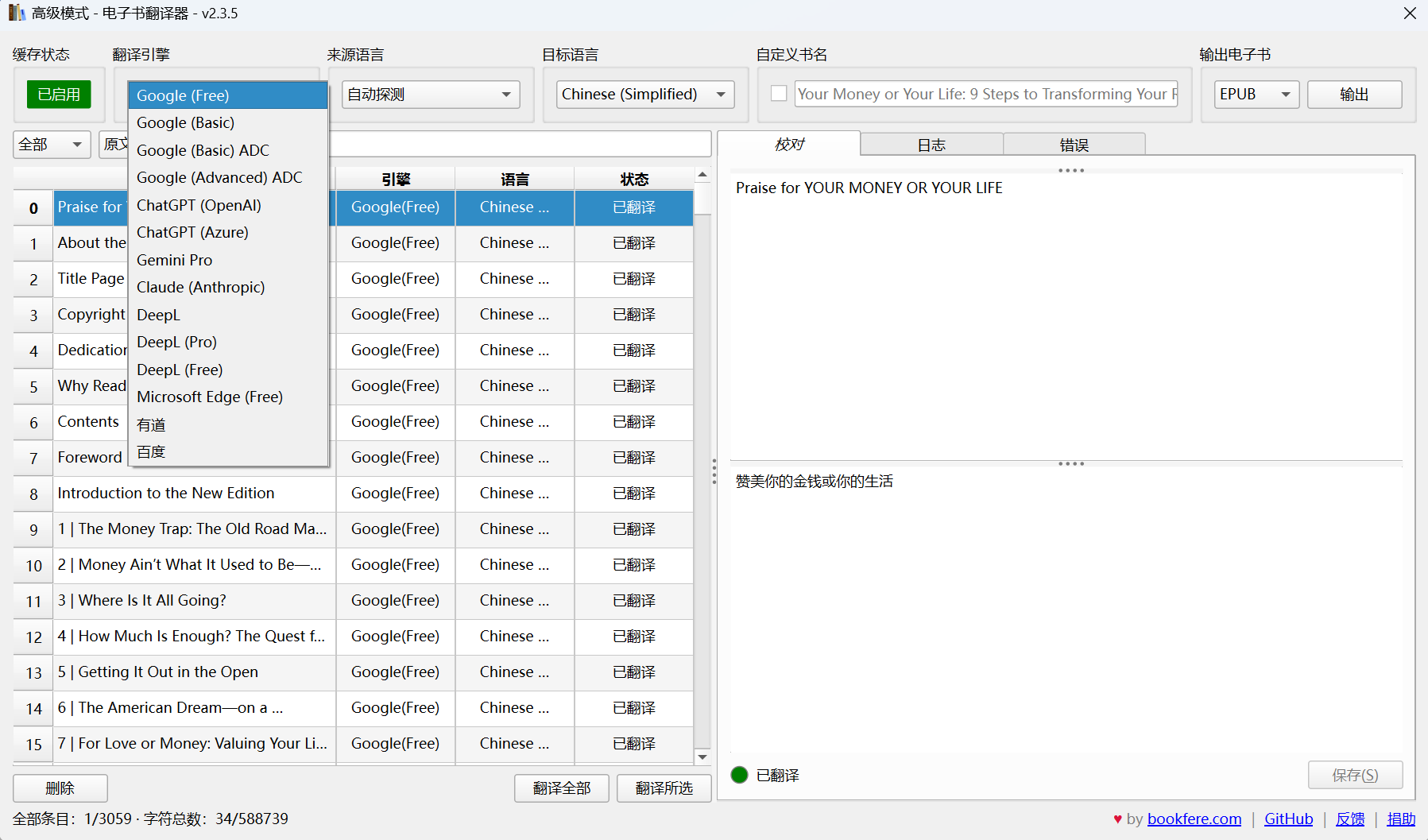Select the 有道 translation engine
The height and width of the screenshot is (840, 1428).
(228, 424)
